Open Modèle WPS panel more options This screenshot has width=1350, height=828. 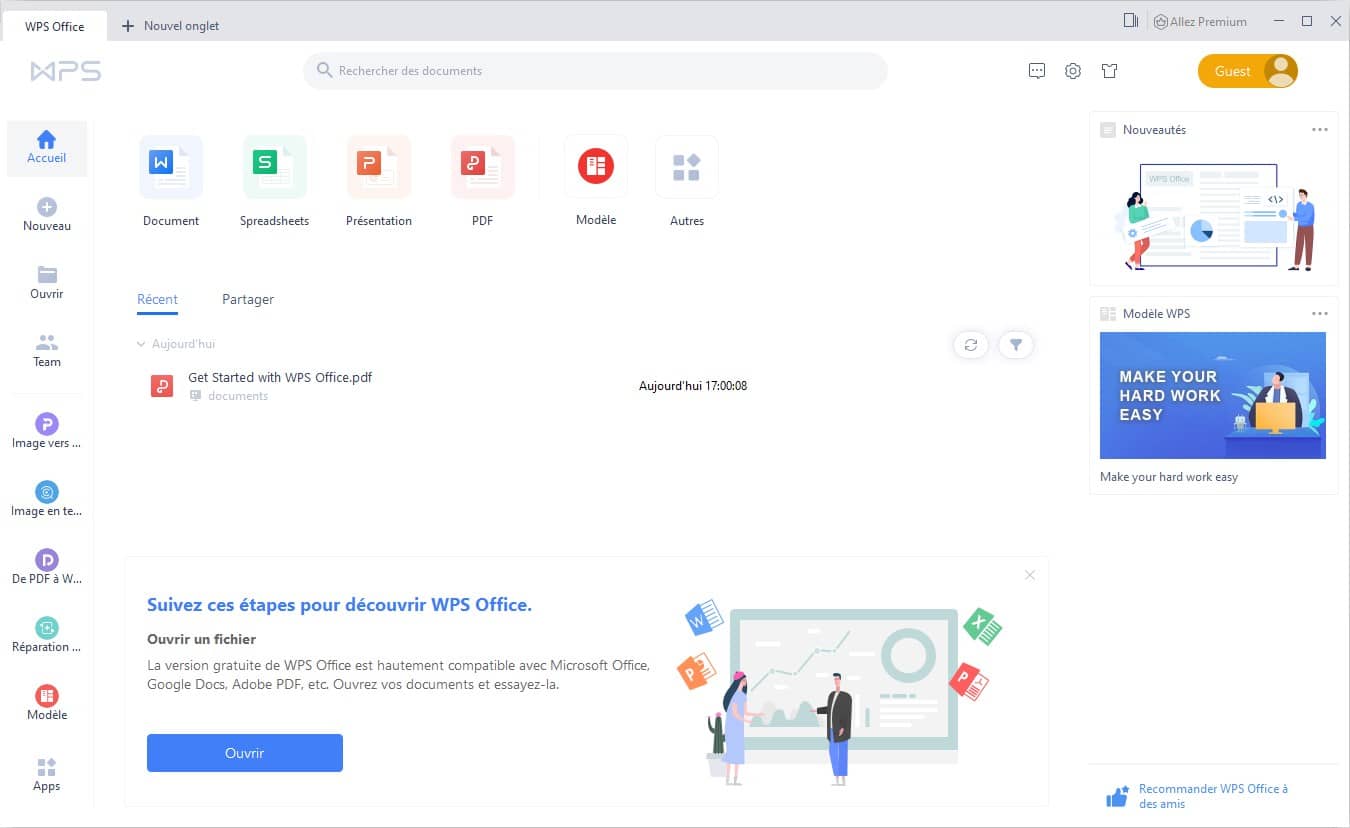[x=1320, y=314]
